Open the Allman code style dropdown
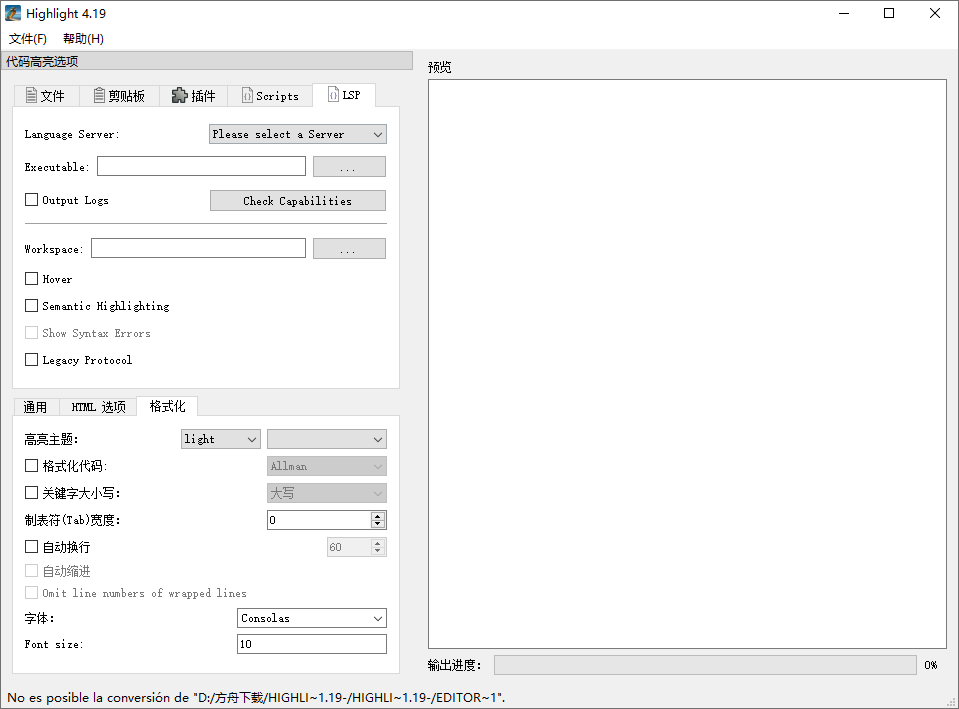959x709 pixels. click(327, 466)
